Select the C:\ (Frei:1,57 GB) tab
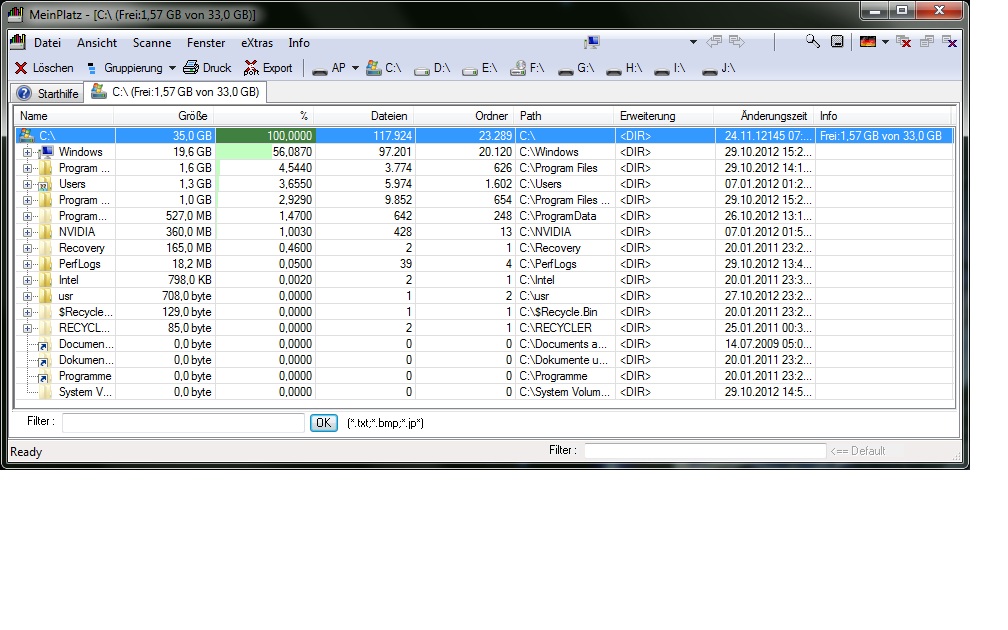Screen dimensions: 1008x630 pyautogui.click(x=176, y=92)
